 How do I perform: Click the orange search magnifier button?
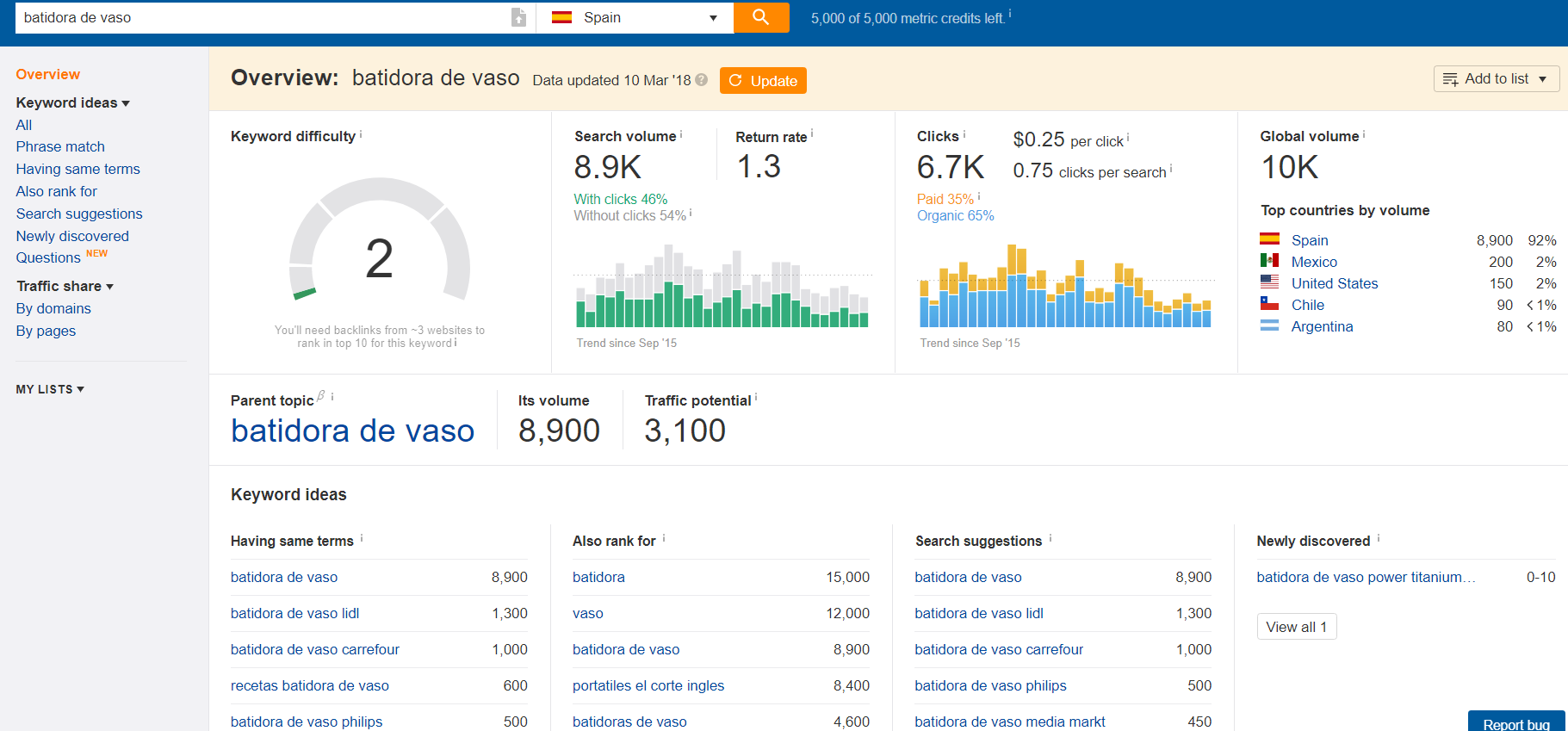[761, 17]
